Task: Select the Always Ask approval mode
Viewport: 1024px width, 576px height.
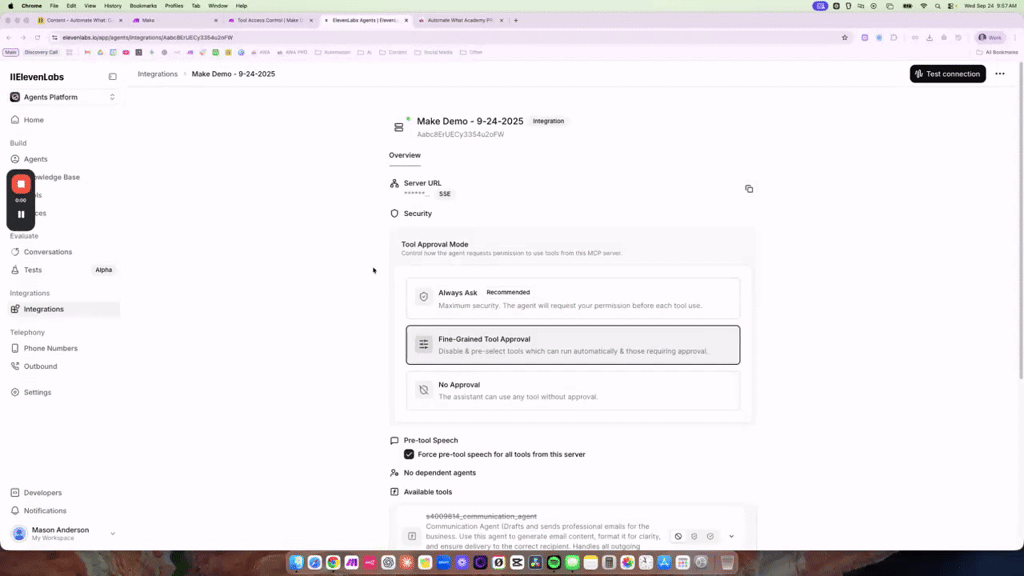Action: point(573,298)
